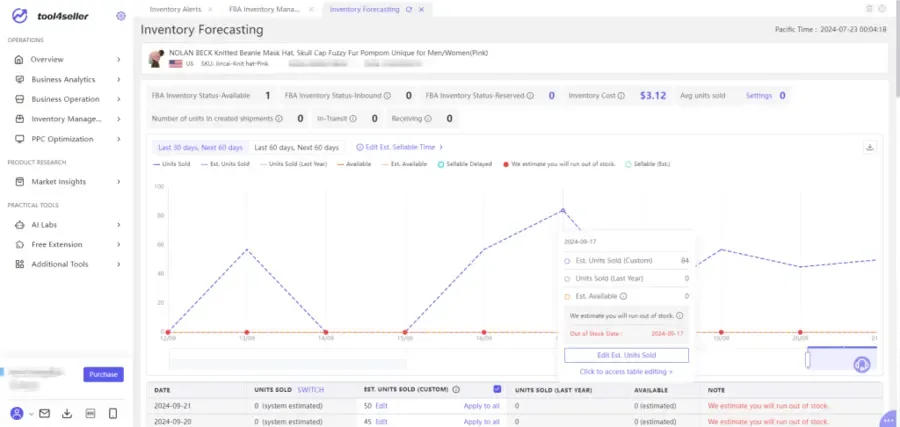Expand the Inventory Management chevron

tap(119, 119)
